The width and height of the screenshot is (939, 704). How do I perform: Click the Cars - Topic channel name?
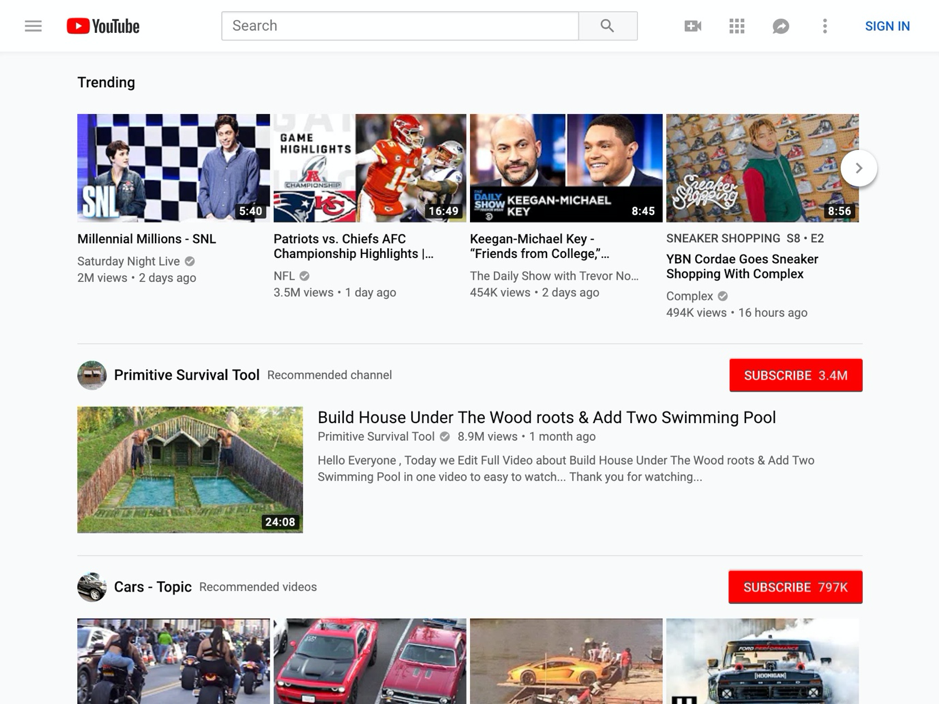coord(152,587)
